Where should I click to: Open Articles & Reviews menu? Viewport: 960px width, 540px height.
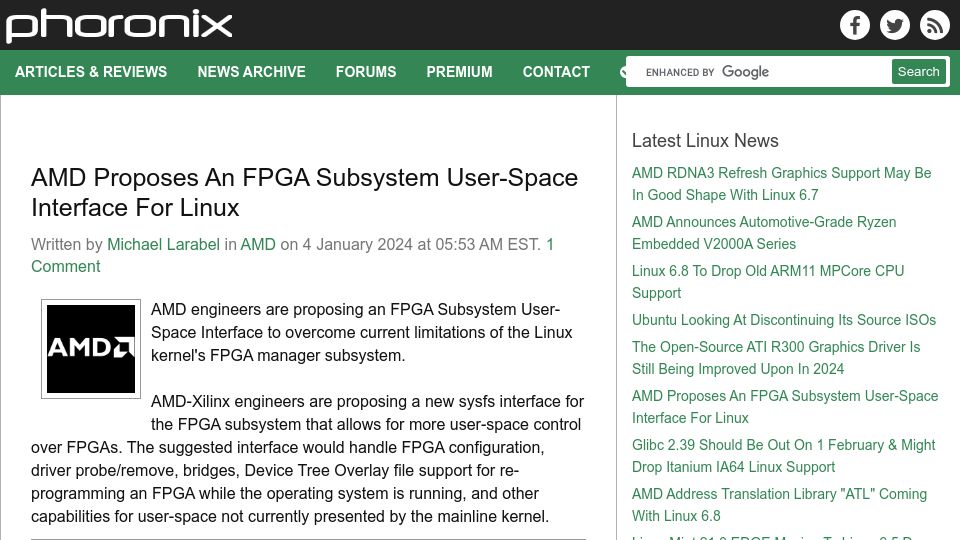pos(91,72)
